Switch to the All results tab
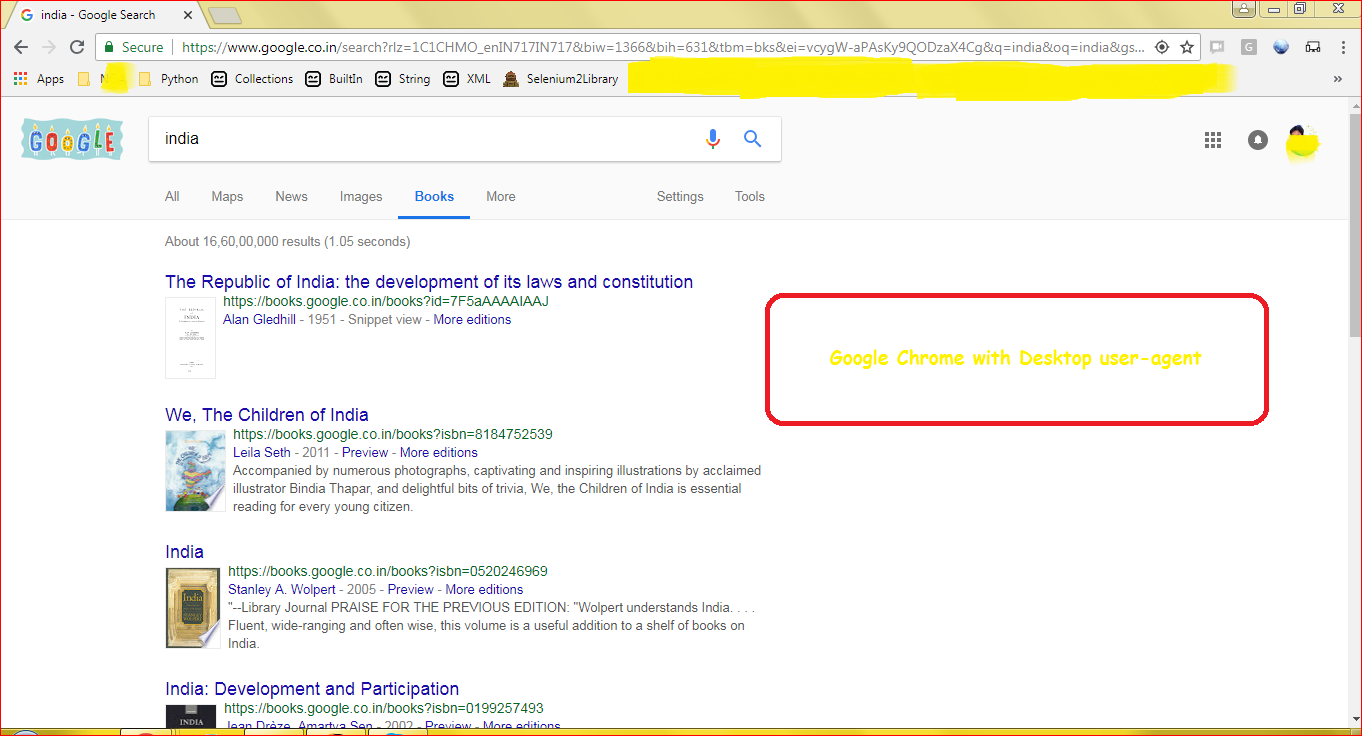Image resolution: width=1362 pixels, height=736 pixels. coord(172,197)
